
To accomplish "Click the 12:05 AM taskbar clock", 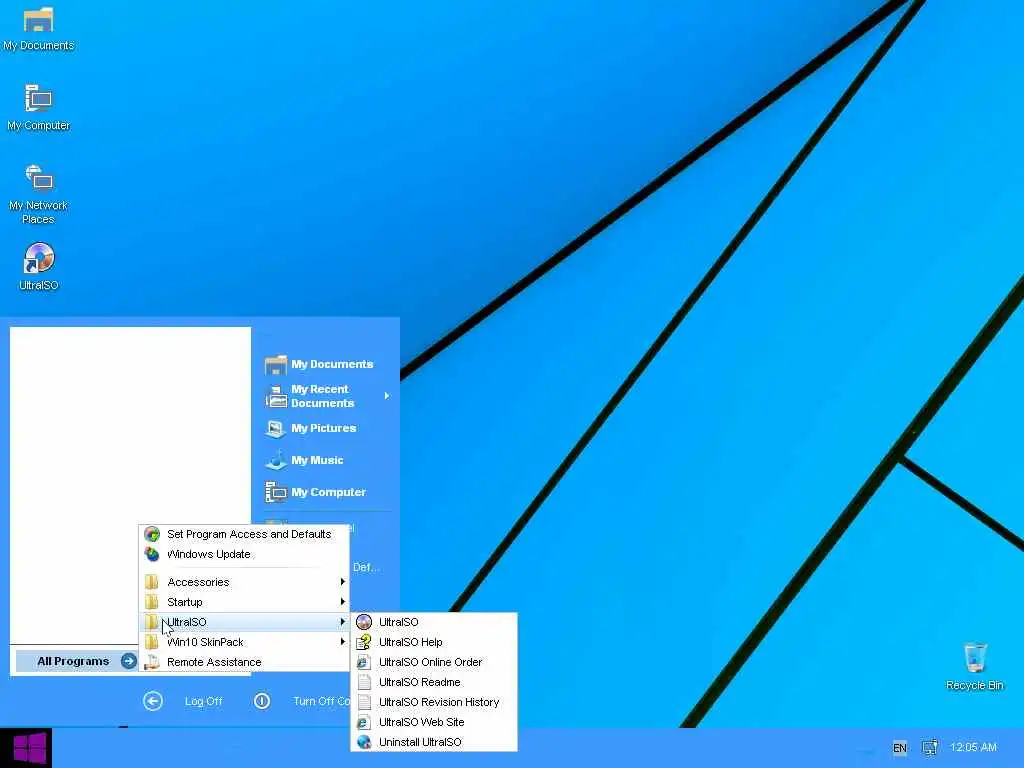I will pos(973,747).
